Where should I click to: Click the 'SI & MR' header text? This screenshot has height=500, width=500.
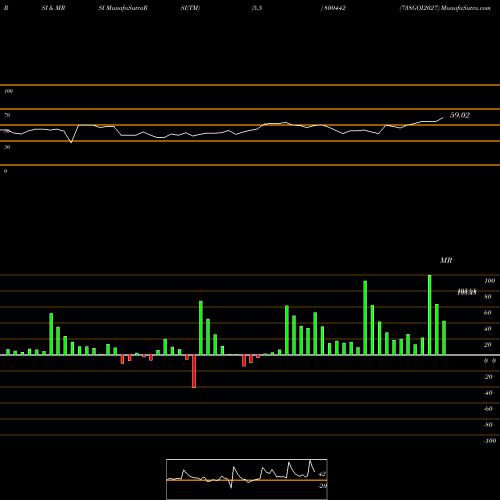(53, 8)
